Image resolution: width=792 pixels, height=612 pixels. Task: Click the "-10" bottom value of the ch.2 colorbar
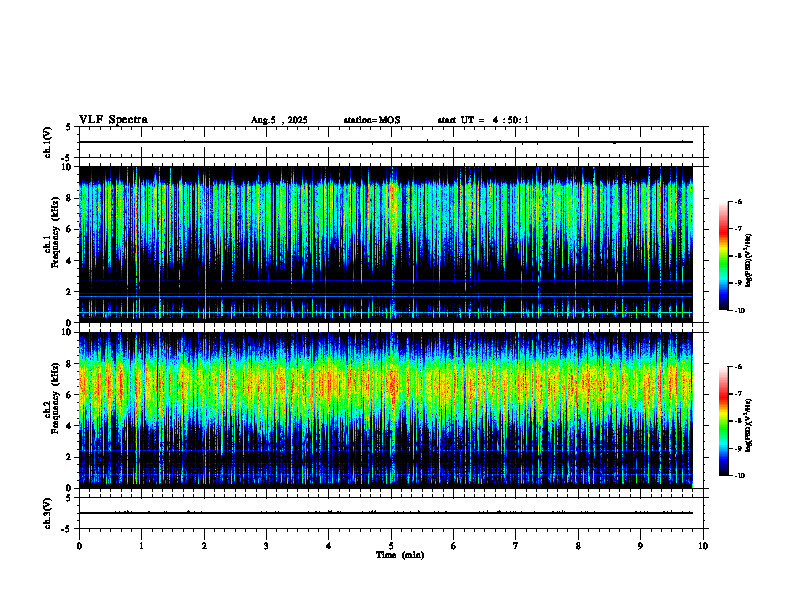(739, 475)
